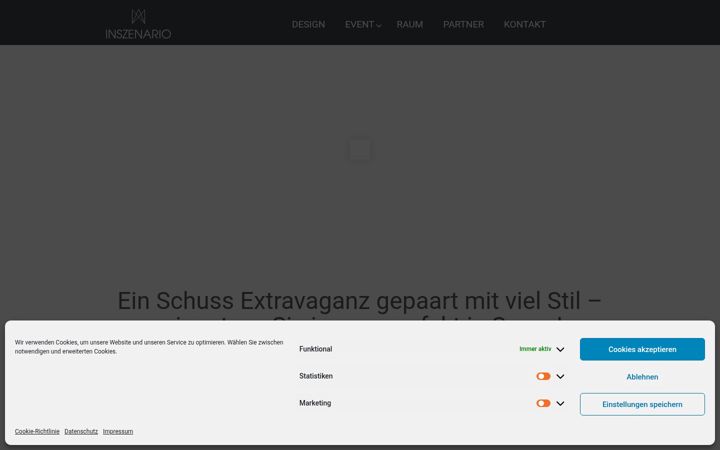The width and height of the screenshot is (720, 450).
Task: Open the DESIGN menu item
Action: 309,24
